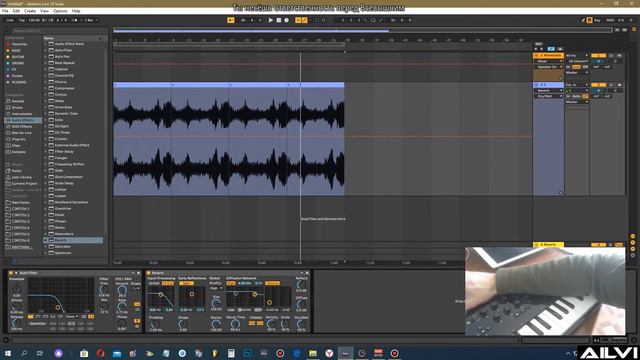The width and height of the screenshot is (640, 360).
Task: Open the Options menu
Action: pyautogui.click(x=60, y=11)
